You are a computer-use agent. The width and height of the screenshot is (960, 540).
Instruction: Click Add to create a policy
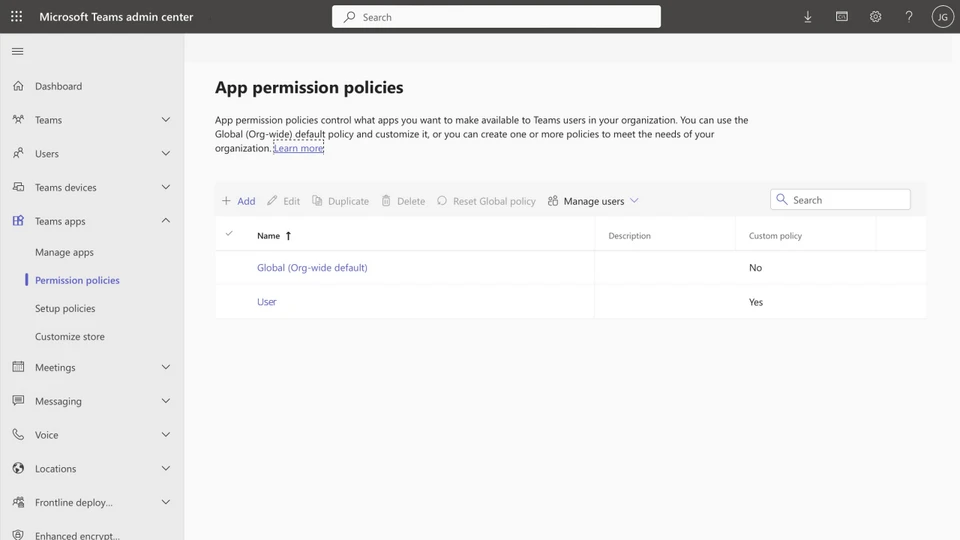(x=238, y=201)
